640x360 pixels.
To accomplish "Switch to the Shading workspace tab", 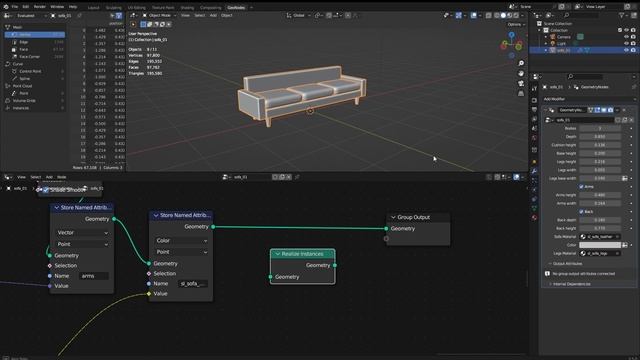I will tap(187, 7).
